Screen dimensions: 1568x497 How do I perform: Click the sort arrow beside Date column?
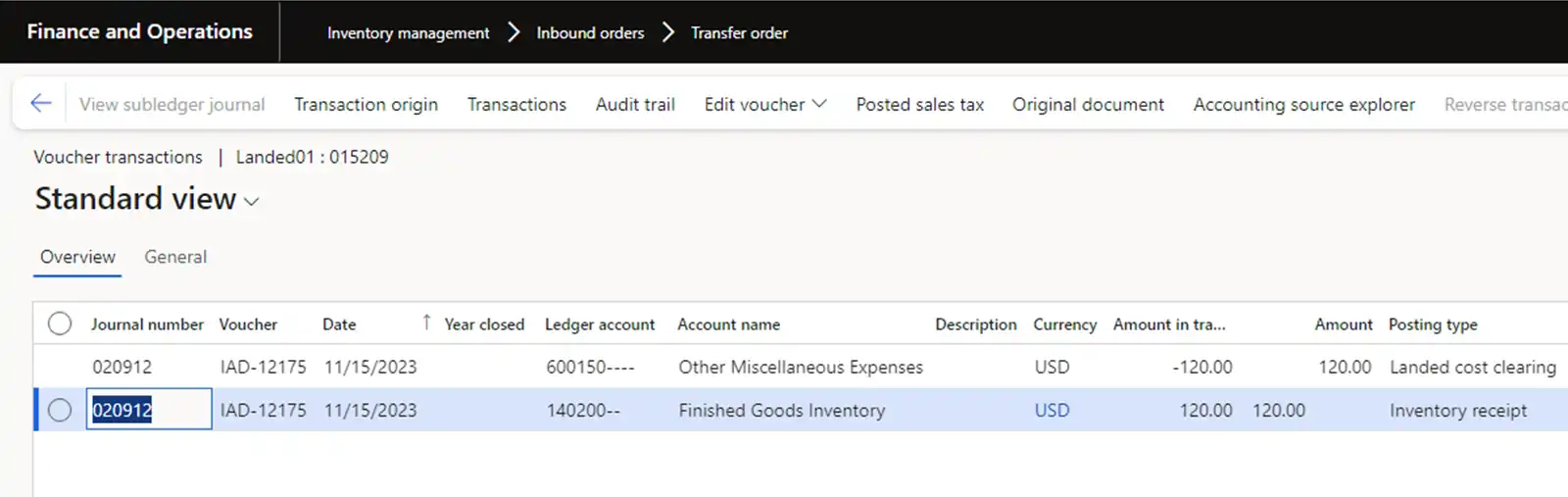426,323
